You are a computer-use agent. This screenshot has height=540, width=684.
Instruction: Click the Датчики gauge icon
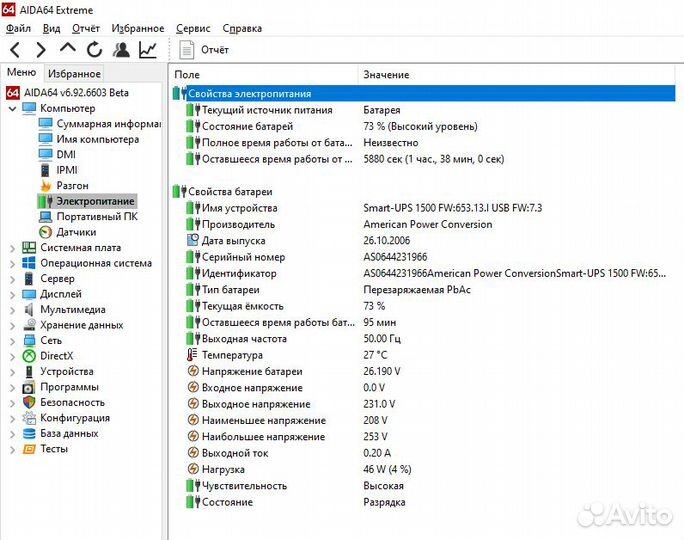pos(45,232)
